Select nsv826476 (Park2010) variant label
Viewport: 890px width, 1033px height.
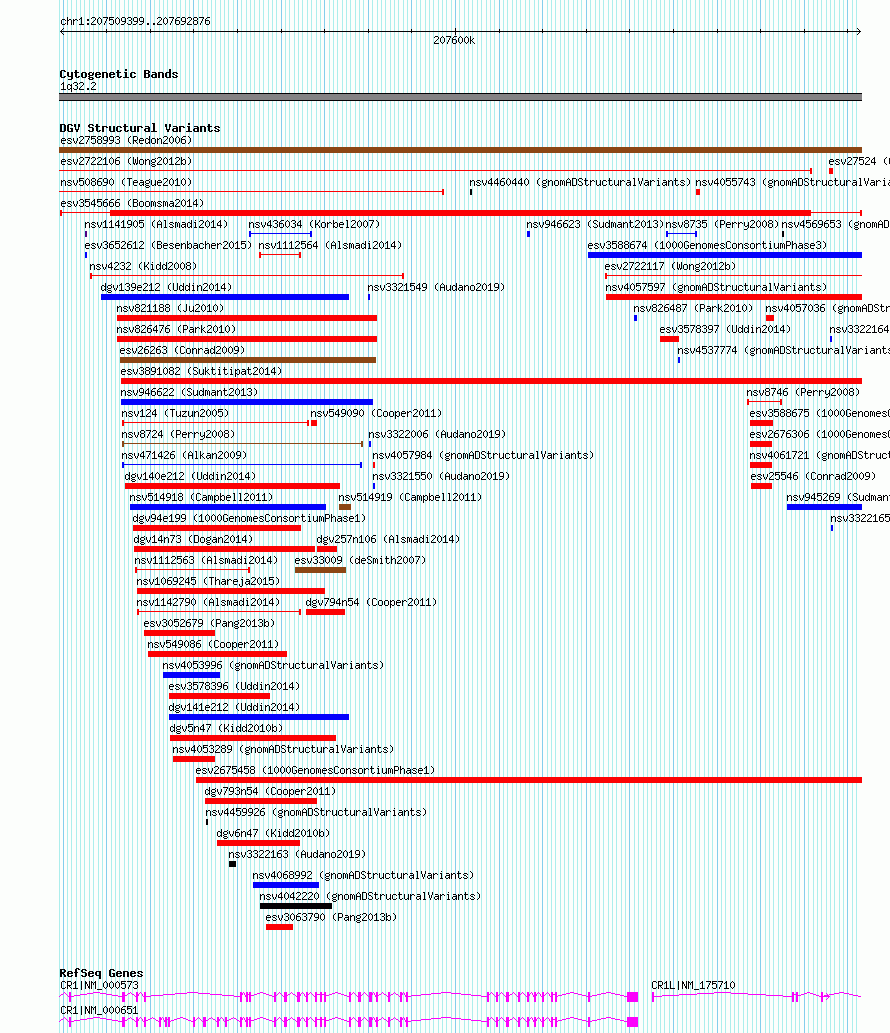coord(176,330)
